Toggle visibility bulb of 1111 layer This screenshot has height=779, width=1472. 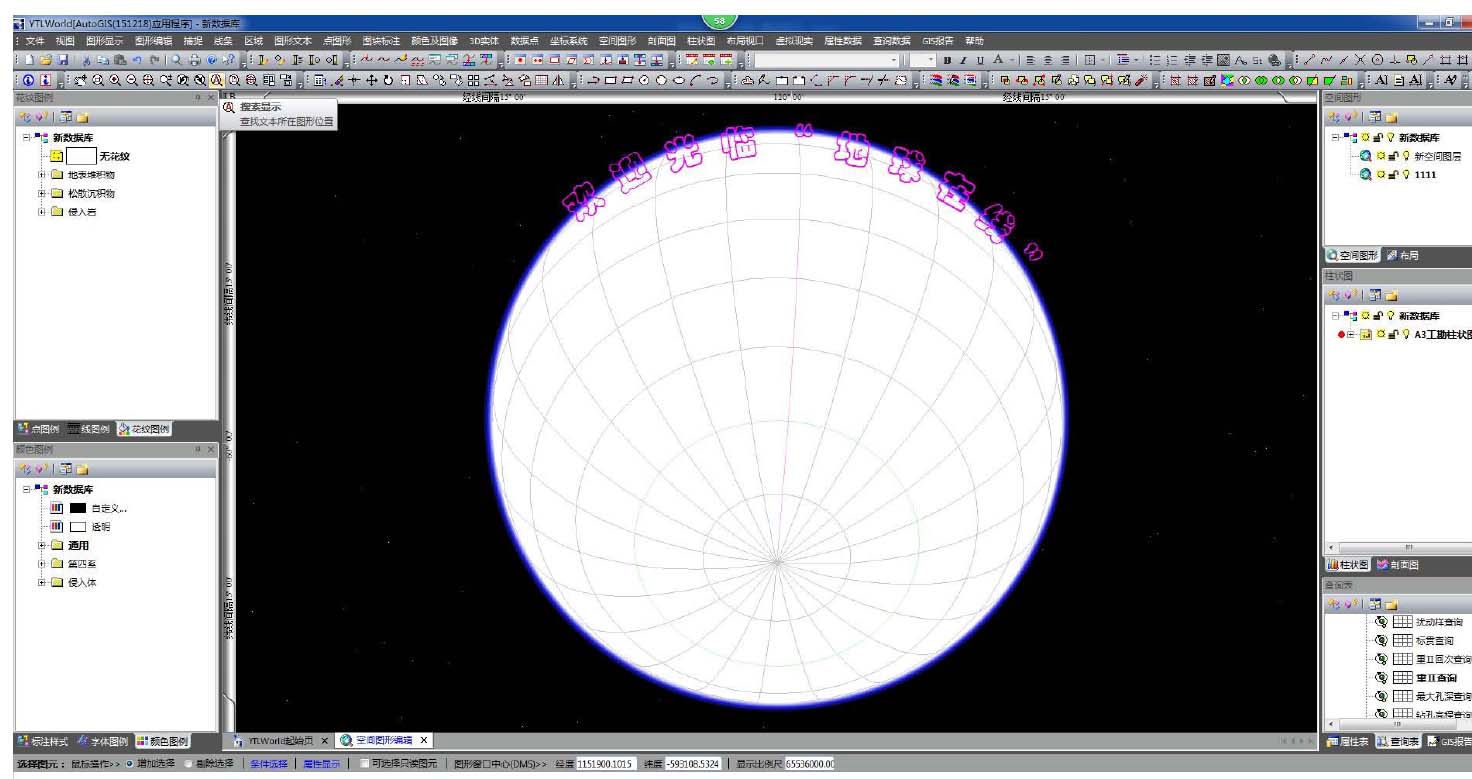pyautogui.click(x=1405, y=174)
